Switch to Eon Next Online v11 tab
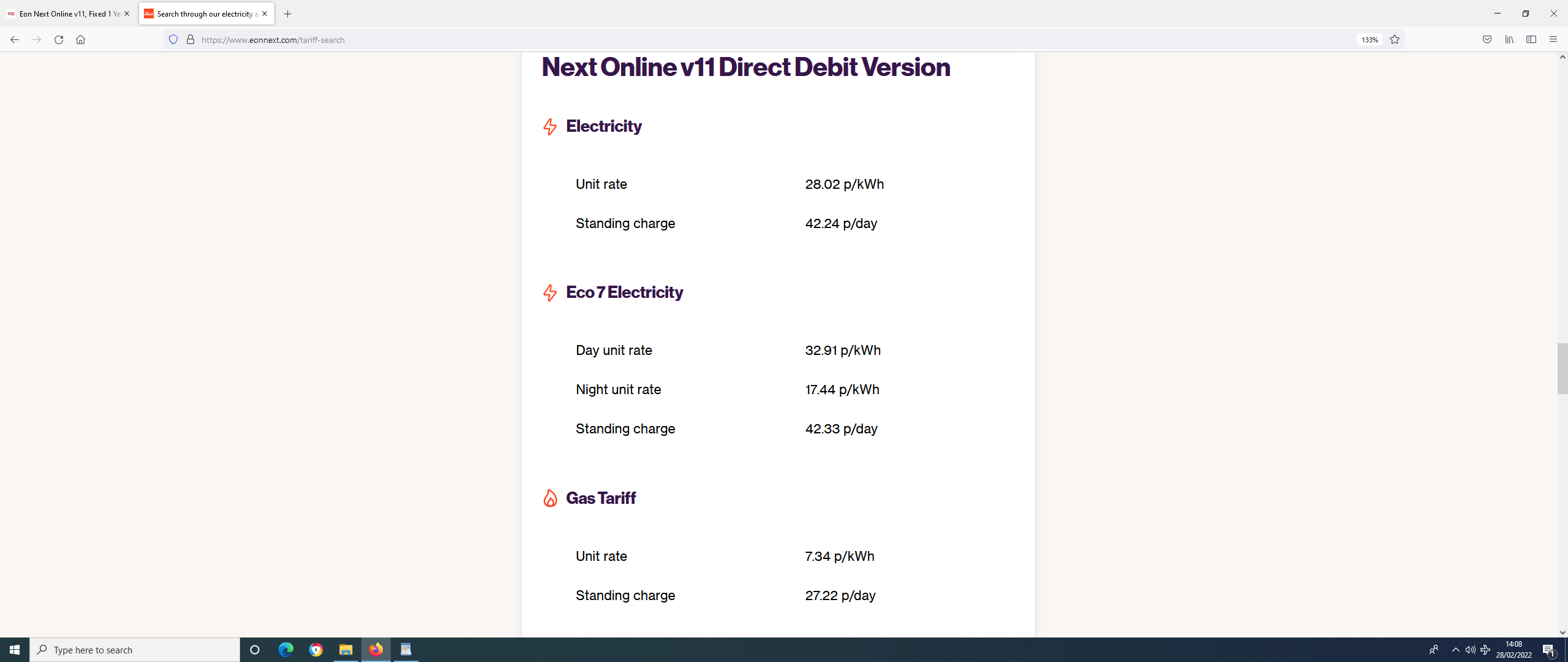The height and width of the screenshot is (662, 1568). pyautogui.click(x=69, y=13)
